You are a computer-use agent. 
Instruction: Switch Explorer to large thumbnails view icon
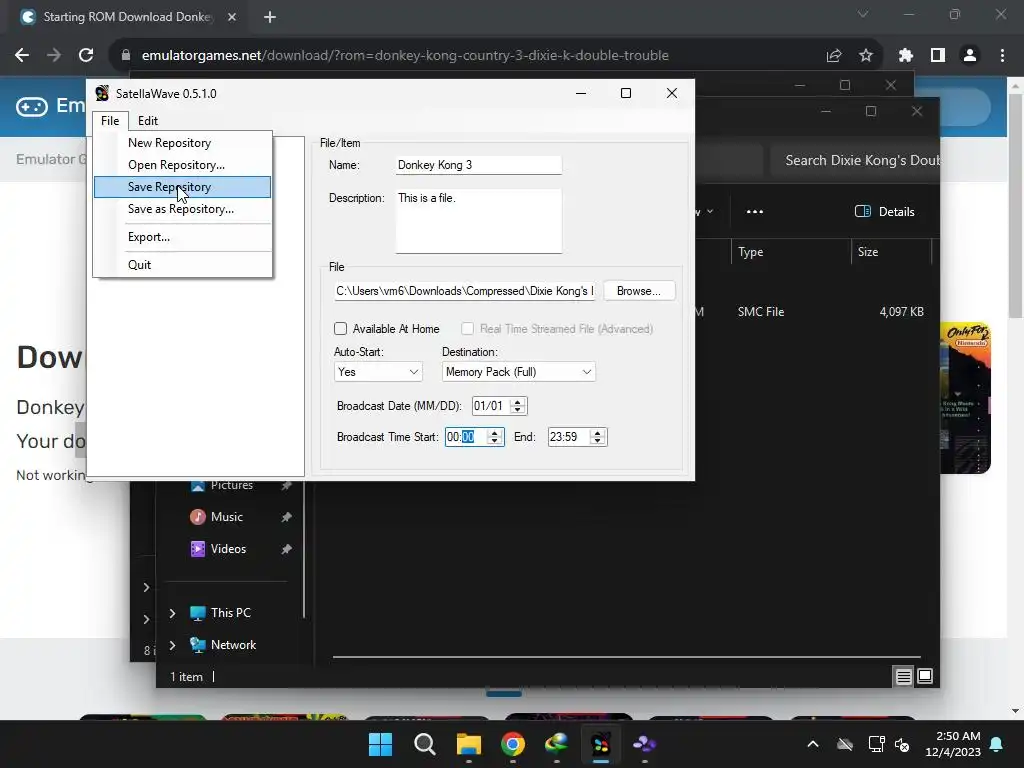point(925,677)
